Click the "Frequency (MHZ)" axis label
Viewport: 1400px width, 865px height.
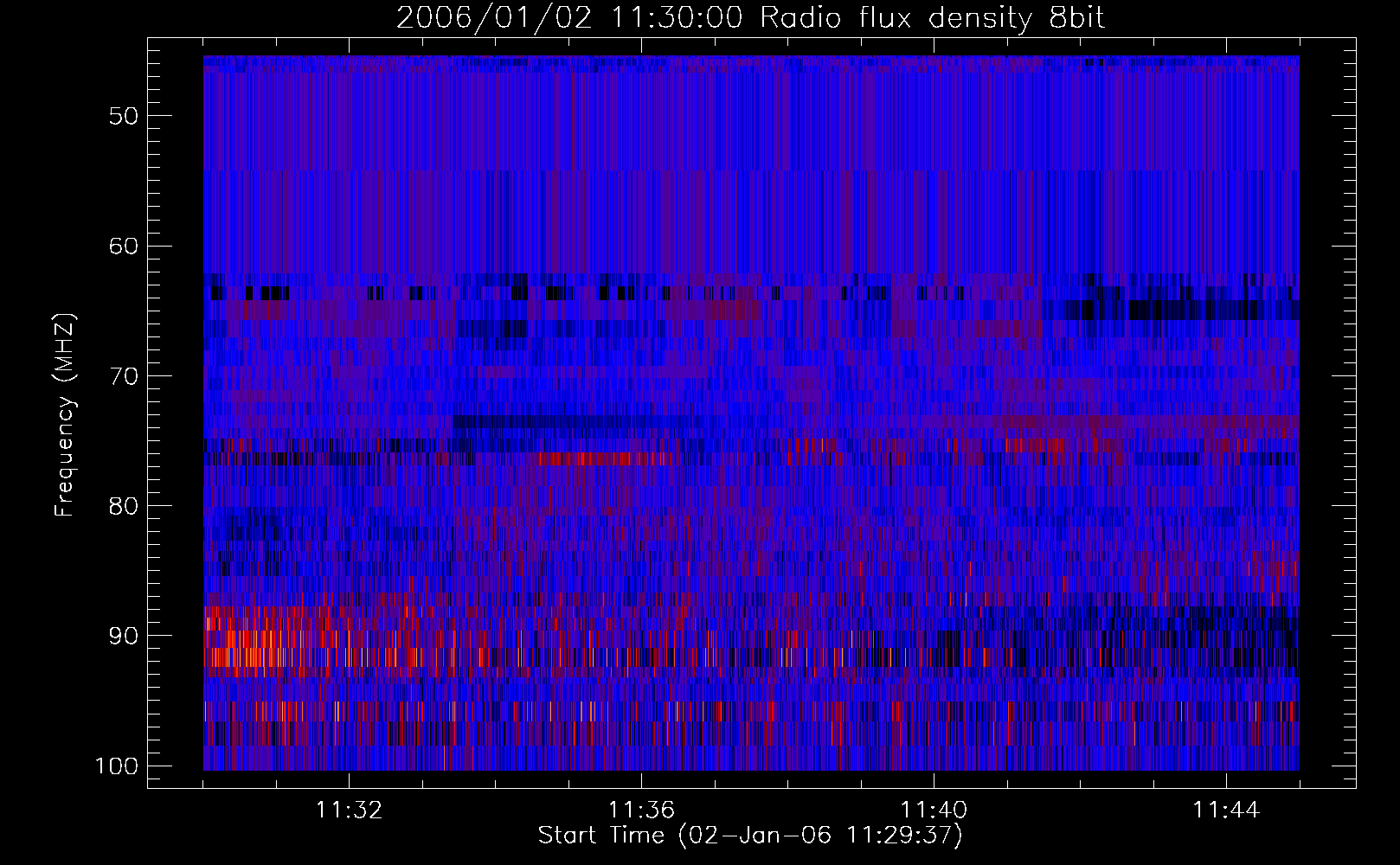pos(65,415)
